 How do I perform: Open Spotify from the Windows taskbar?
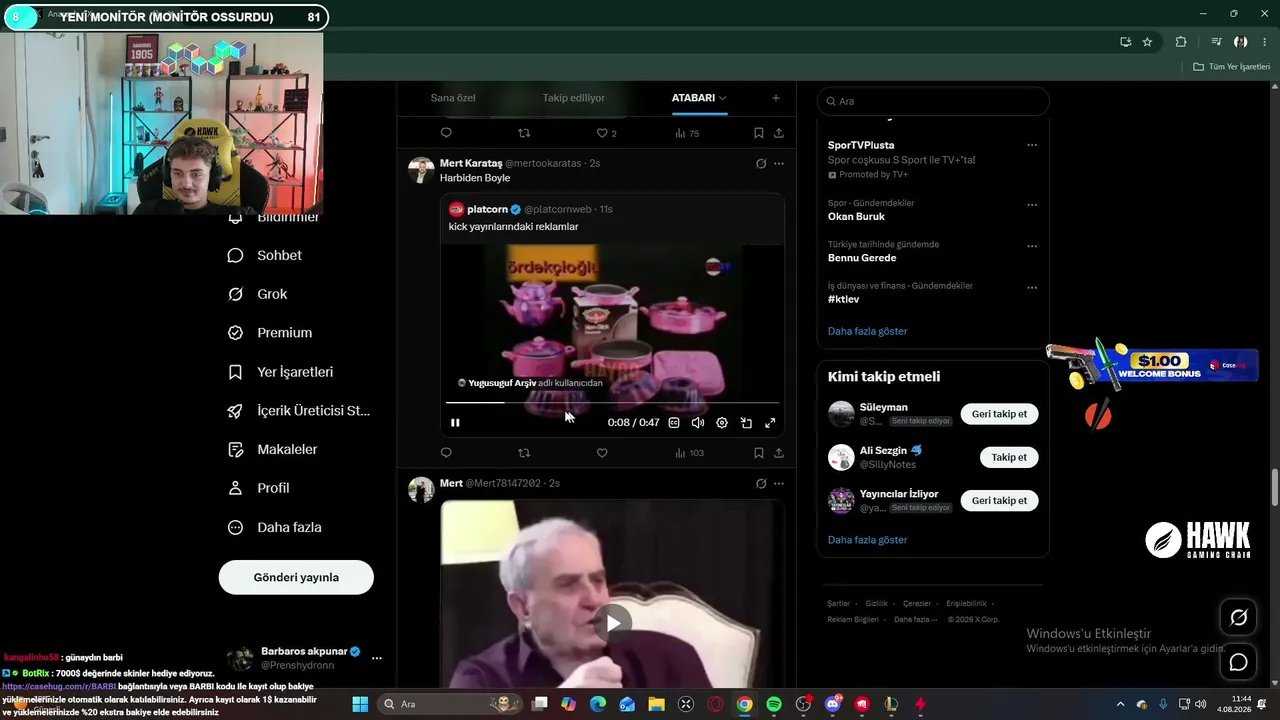tap(774, 704)
